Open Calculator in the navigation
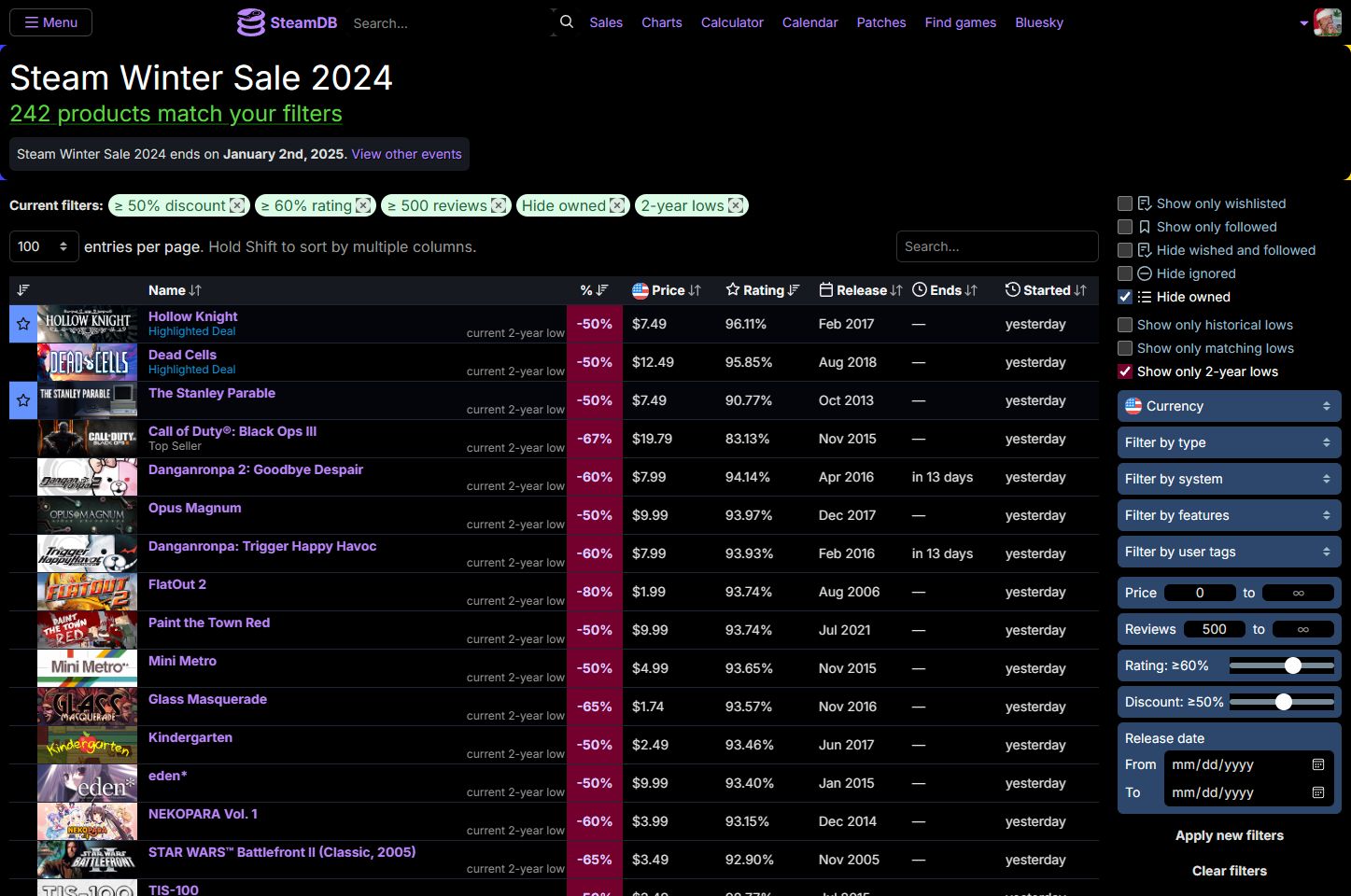 (732, 22)
